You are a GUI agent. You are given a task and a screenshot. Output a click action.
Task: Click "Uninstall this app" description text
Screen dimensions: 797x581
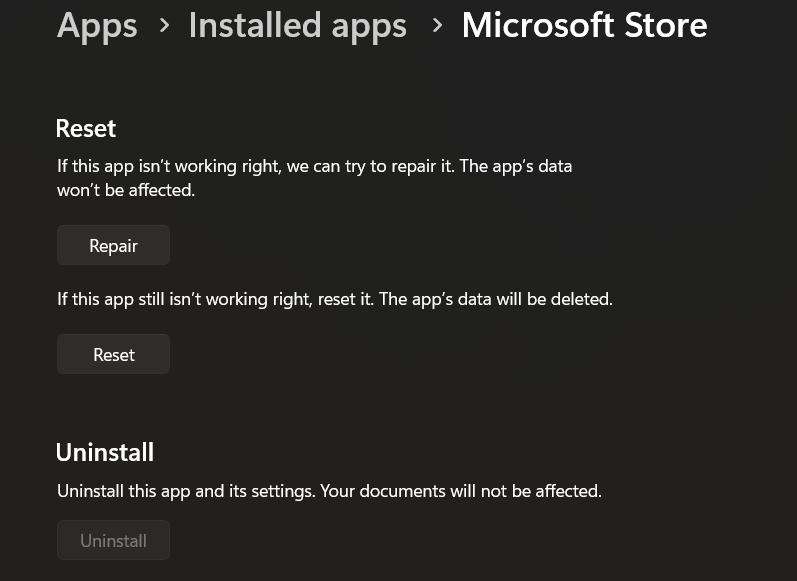[x=118, y=491]
